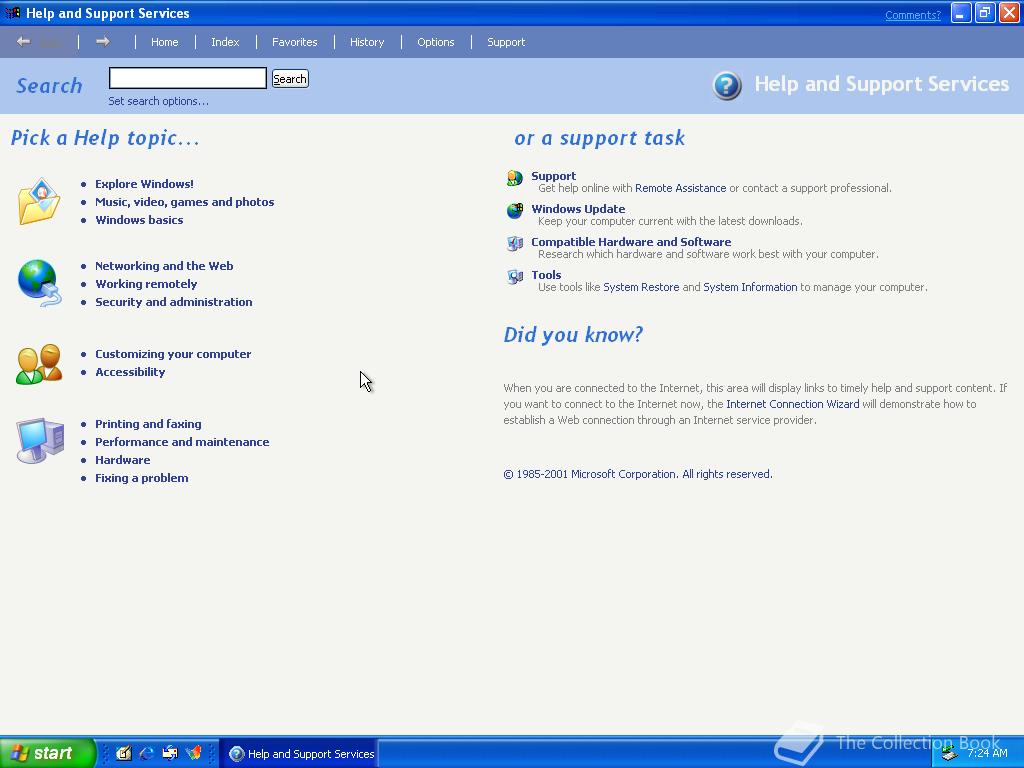Click Compatible Hardware and Software icon
The height and width of the screenshot is (768, 1024).
(515, 244)
